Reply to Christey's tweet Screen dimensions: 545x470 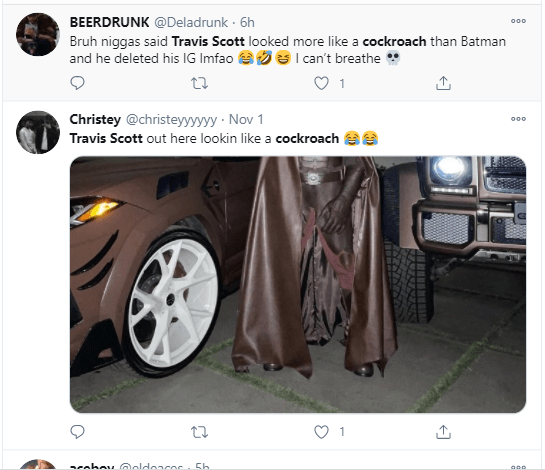click(x=77, y=432)
